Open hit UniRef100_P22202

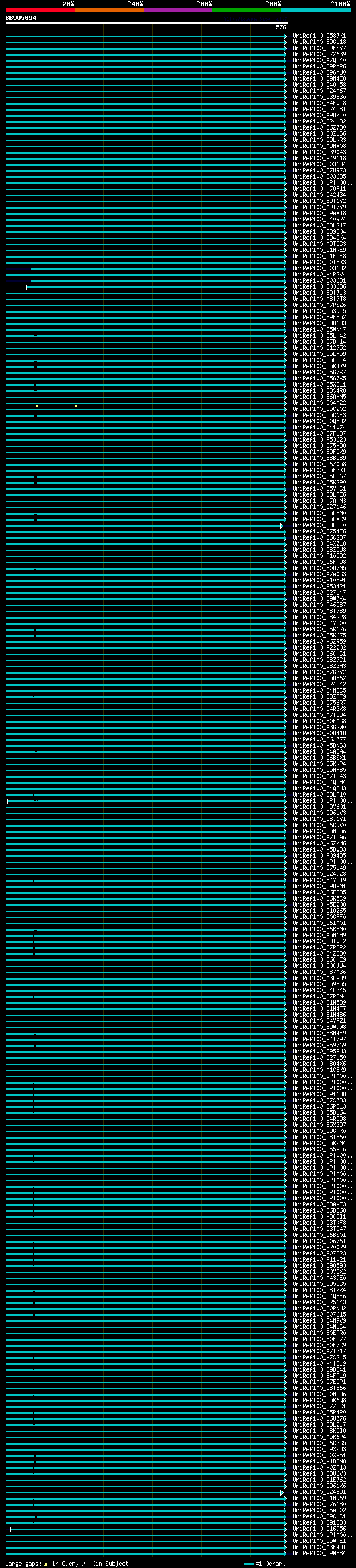click(319, 647)
